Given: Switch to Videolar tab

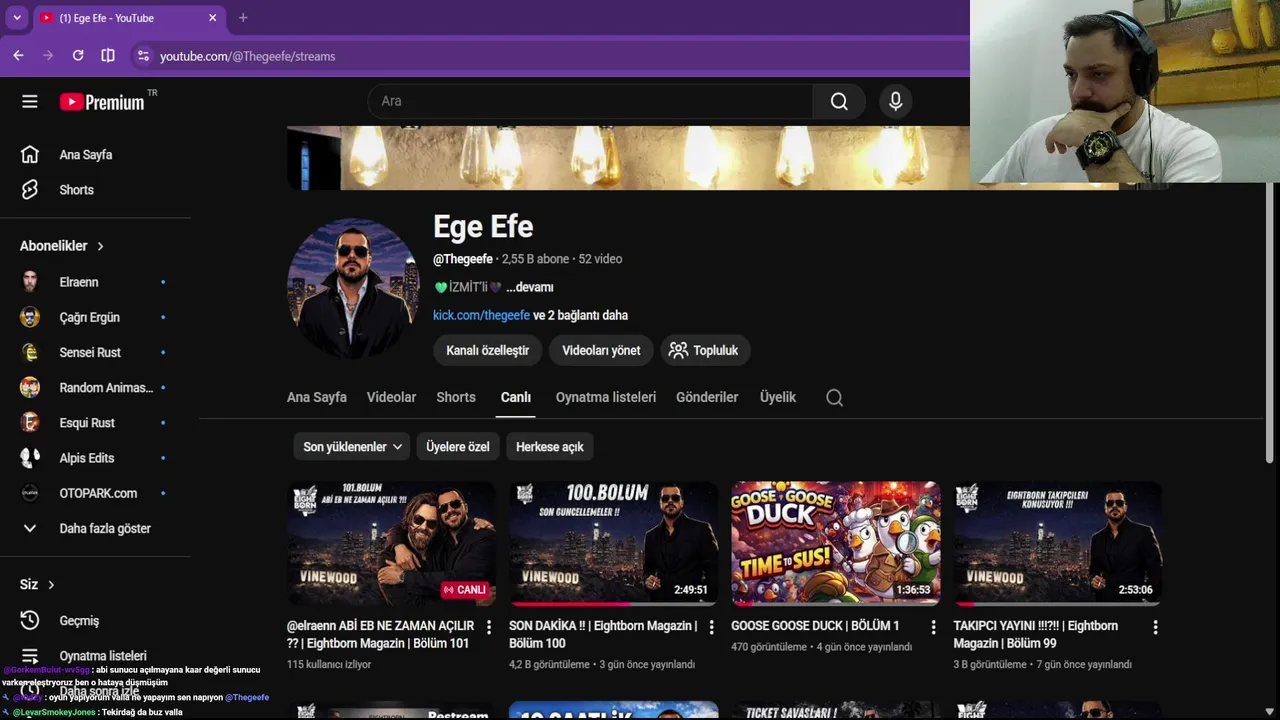Looking at the screenshot, I should pos(391,397).
